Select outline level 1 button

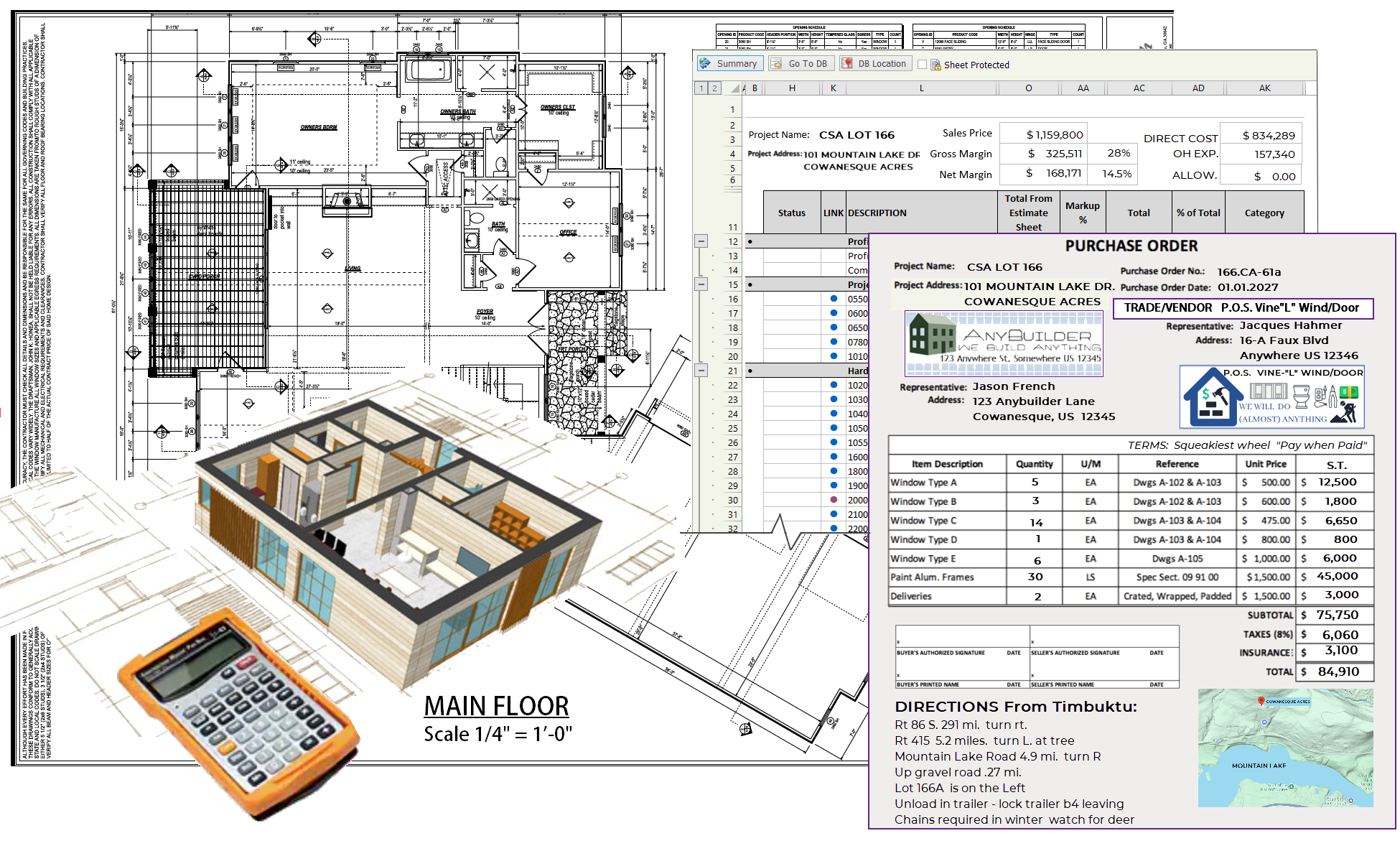click(701, 88)
